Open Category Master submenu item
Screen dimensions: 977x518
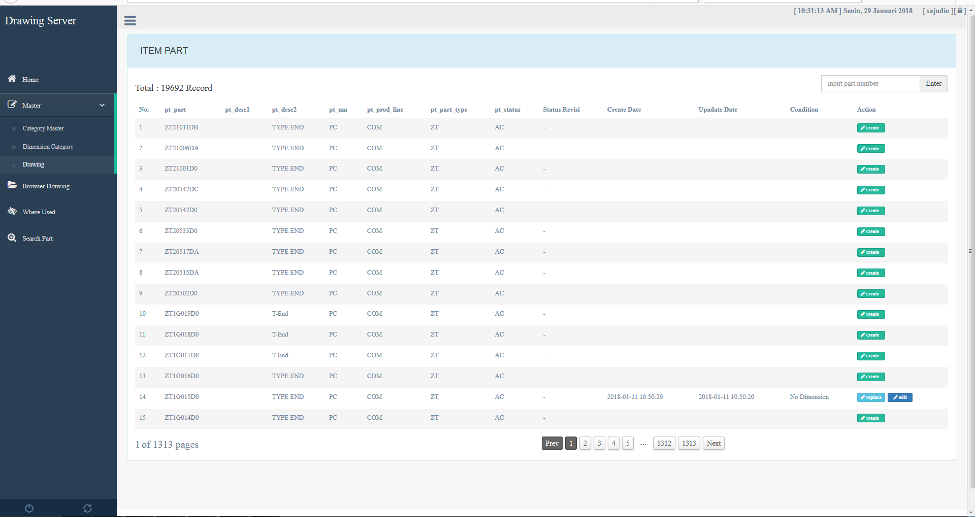43,128
